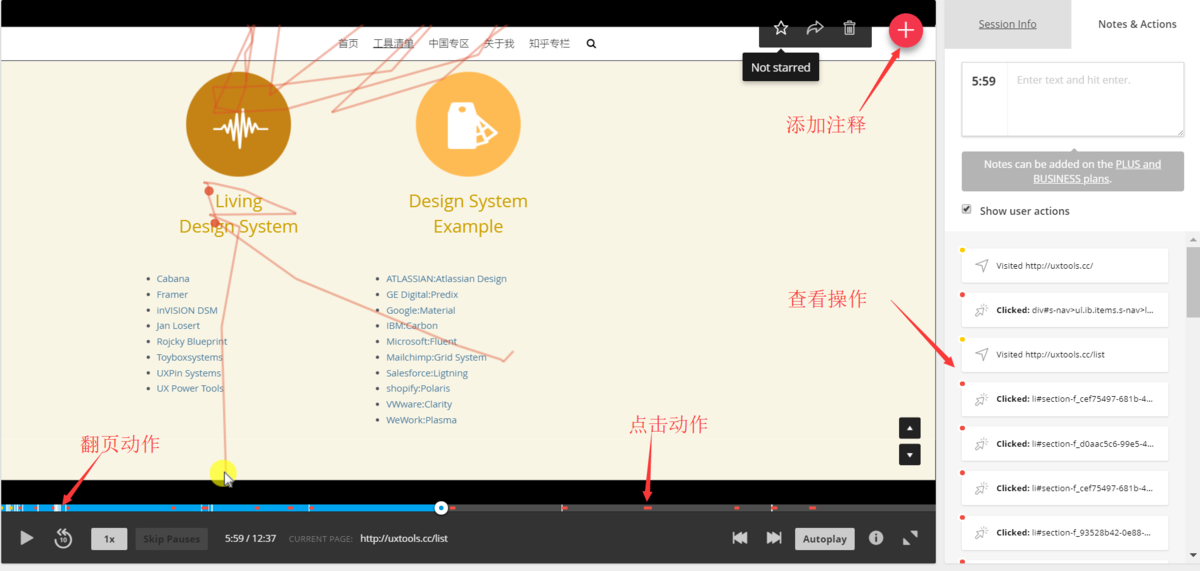The width and height of the screenshot is (1200, 571).
Task: Click the VWware:Clarity link
Action: pos(419,404)
